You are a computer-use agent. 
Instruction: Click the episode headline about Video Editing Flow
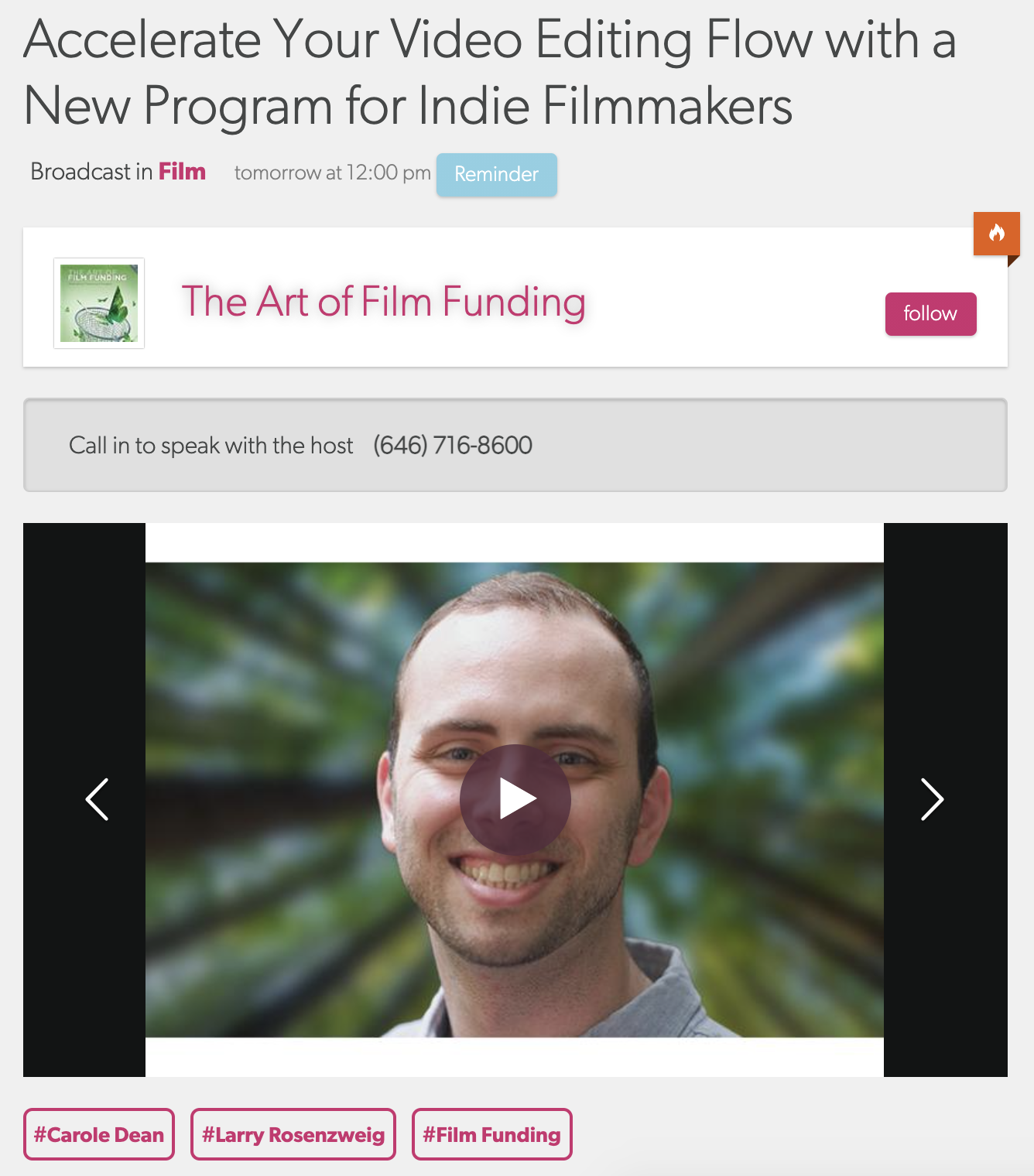click(x=490, y=72)
